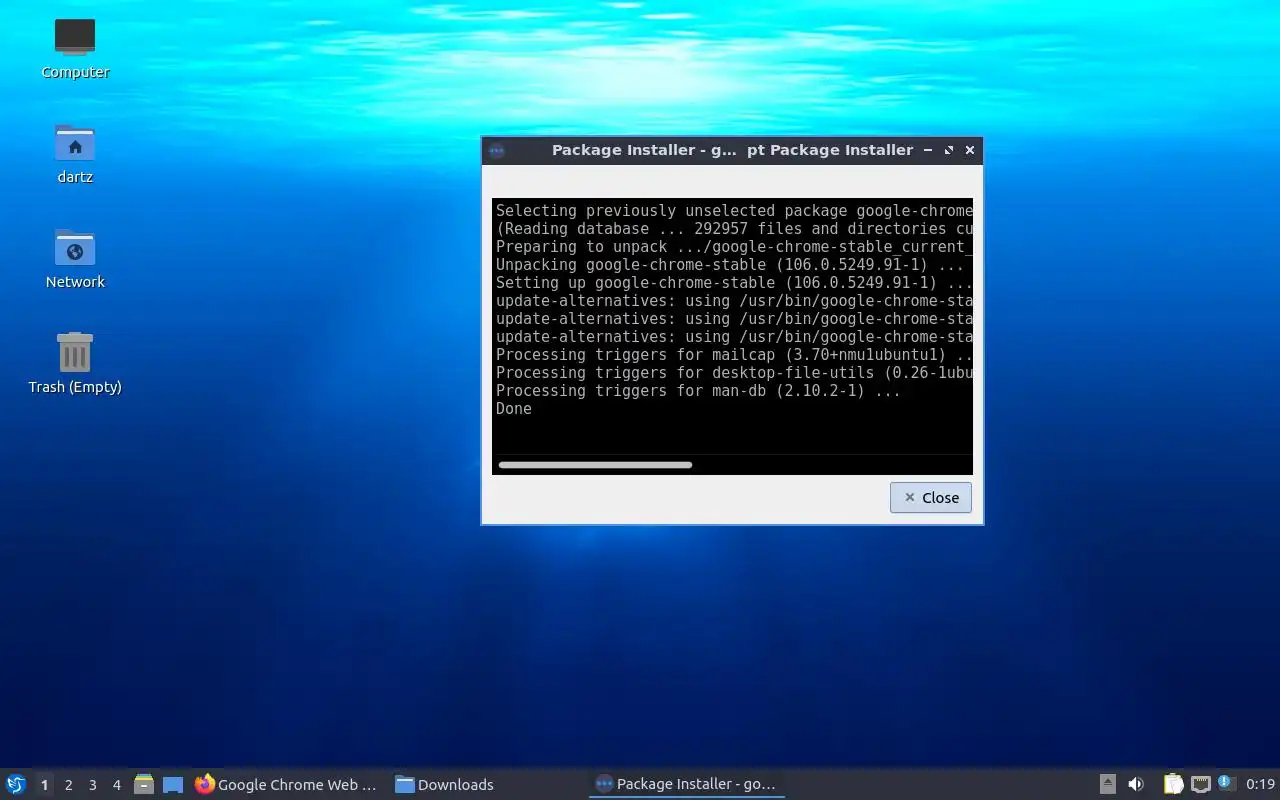1280x800 pixels.
Task: Click the horizontal scrollbar in terminal output
Action: (x=595, y=464)
